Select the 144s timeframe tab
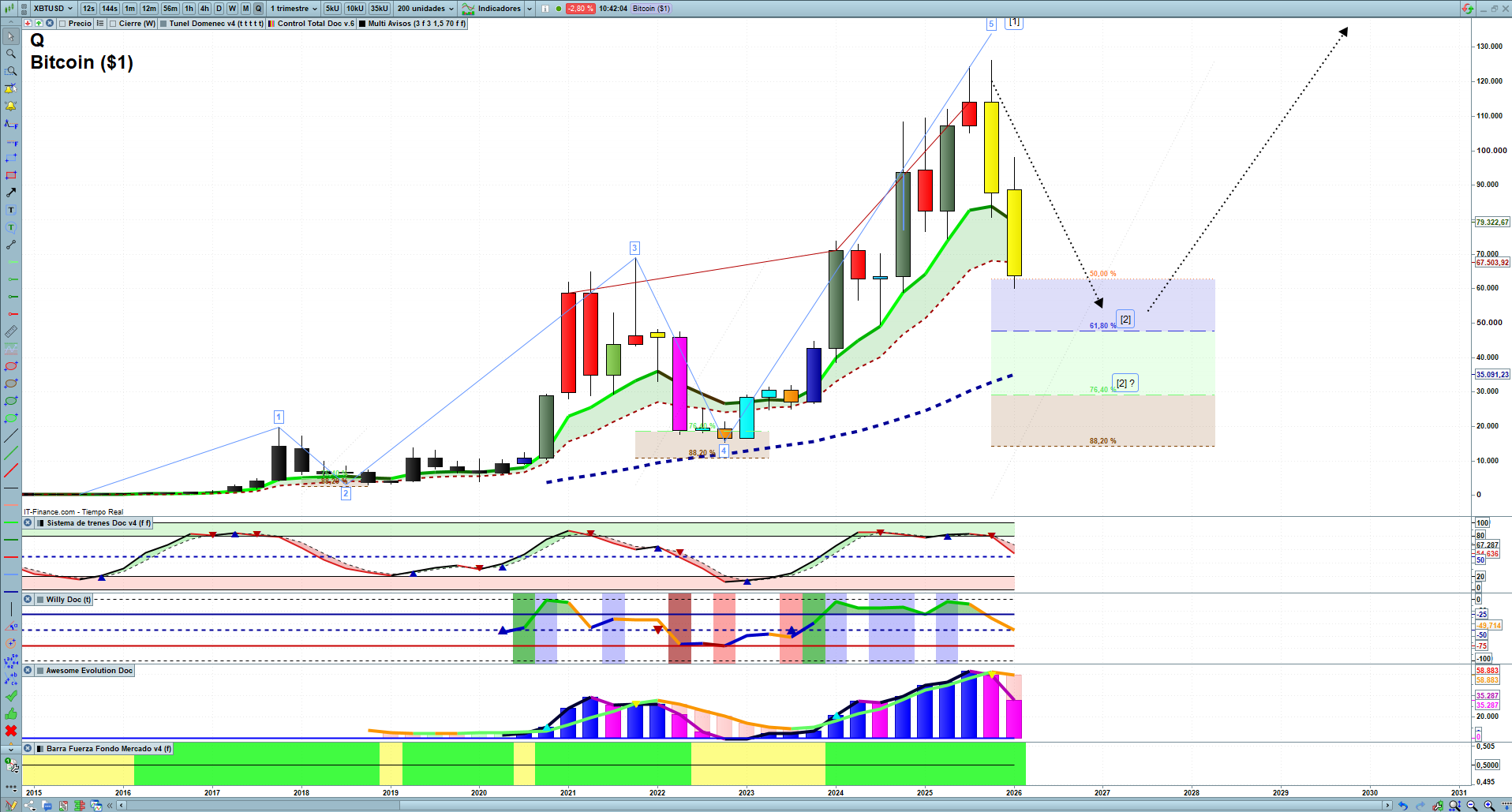The image size is (1512, 812). point(110,9)
